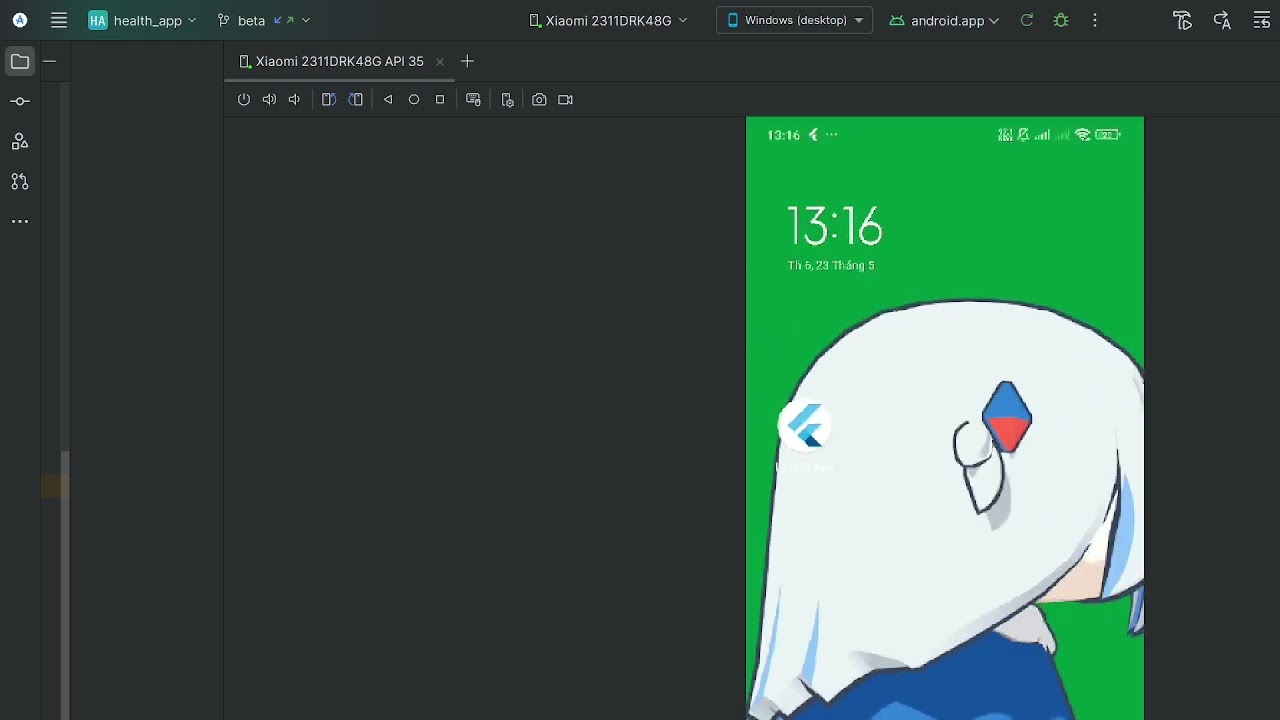Click the Debug bug icon
The height and width of the screenshot is (720, 1280).
1061,20
